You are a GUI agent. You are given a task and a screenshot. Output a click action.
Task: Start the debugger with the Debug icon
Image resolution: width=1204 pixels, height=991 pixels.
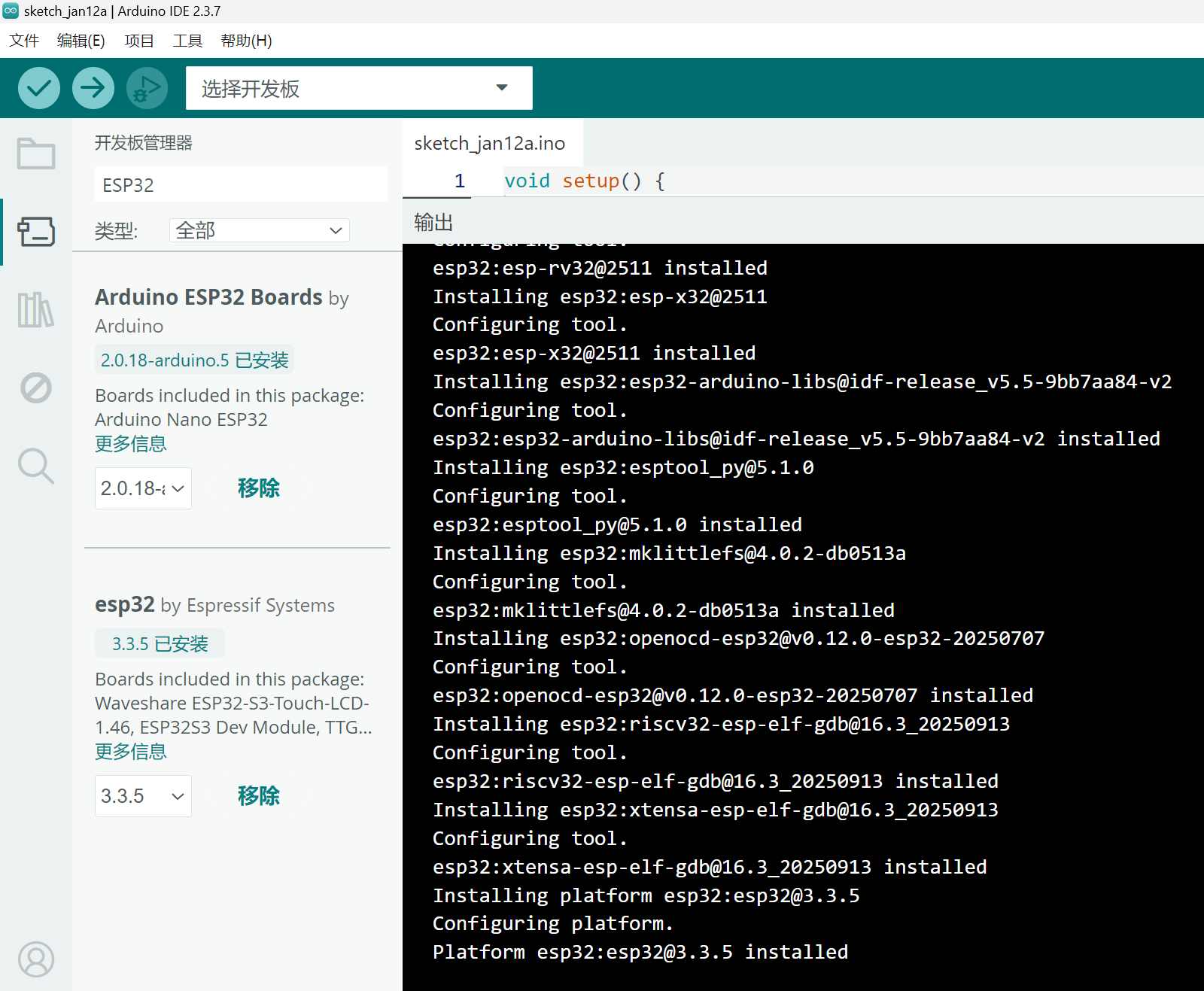tap(147, 88)
